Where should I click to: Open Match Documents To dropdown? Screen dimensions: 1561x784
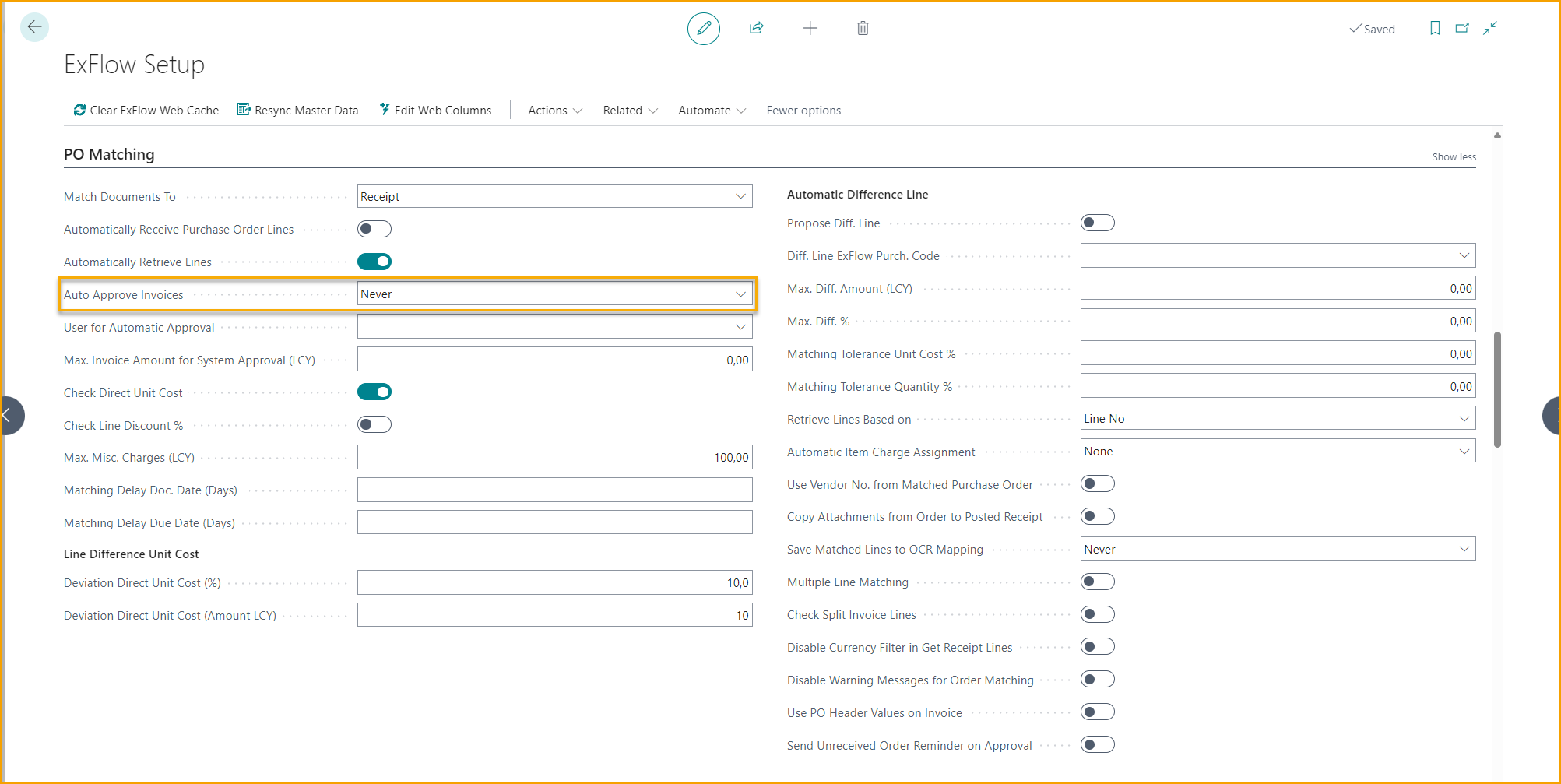click(555, 196)
